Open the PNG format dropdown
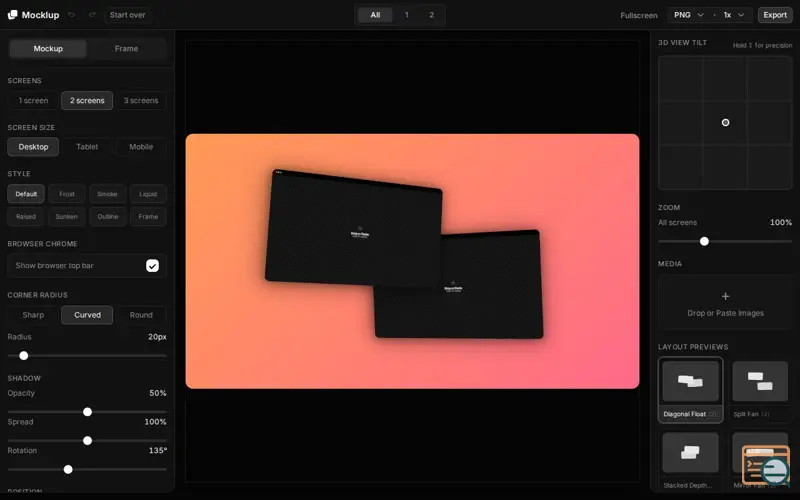 (x=688, y=15)
